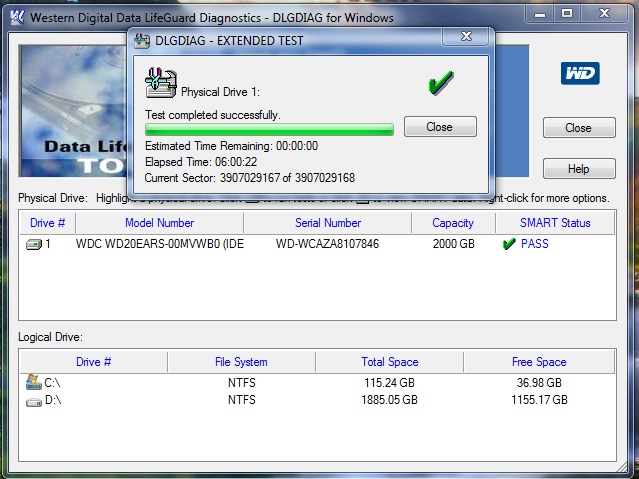Image resolution: width=639 pixels, height=479 pixels.
Task: Click 'Test completed successfully.' message
Action: (213, 115)
